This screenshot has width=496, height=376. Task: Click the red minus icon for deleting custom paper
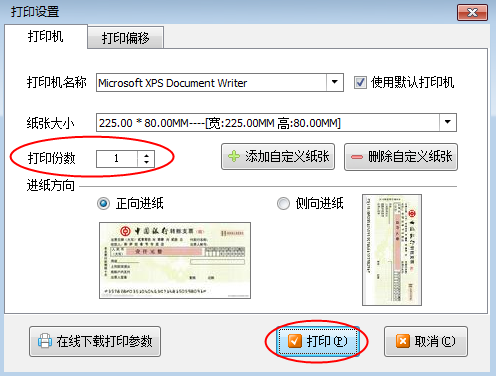(x=357, y=157)
